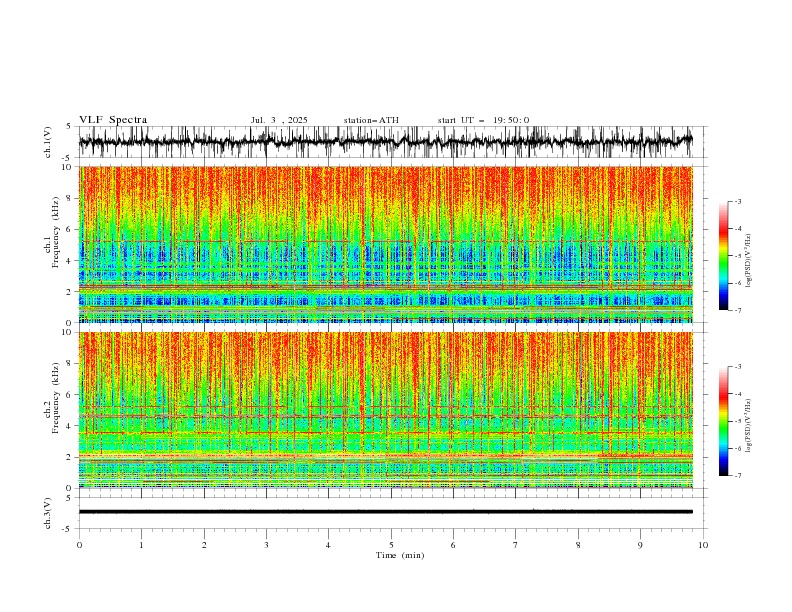The width and height of the screenshot is (792, 612).
Task: Click the ch.1 PSD color scale bar
Action: tap(723, 256)
